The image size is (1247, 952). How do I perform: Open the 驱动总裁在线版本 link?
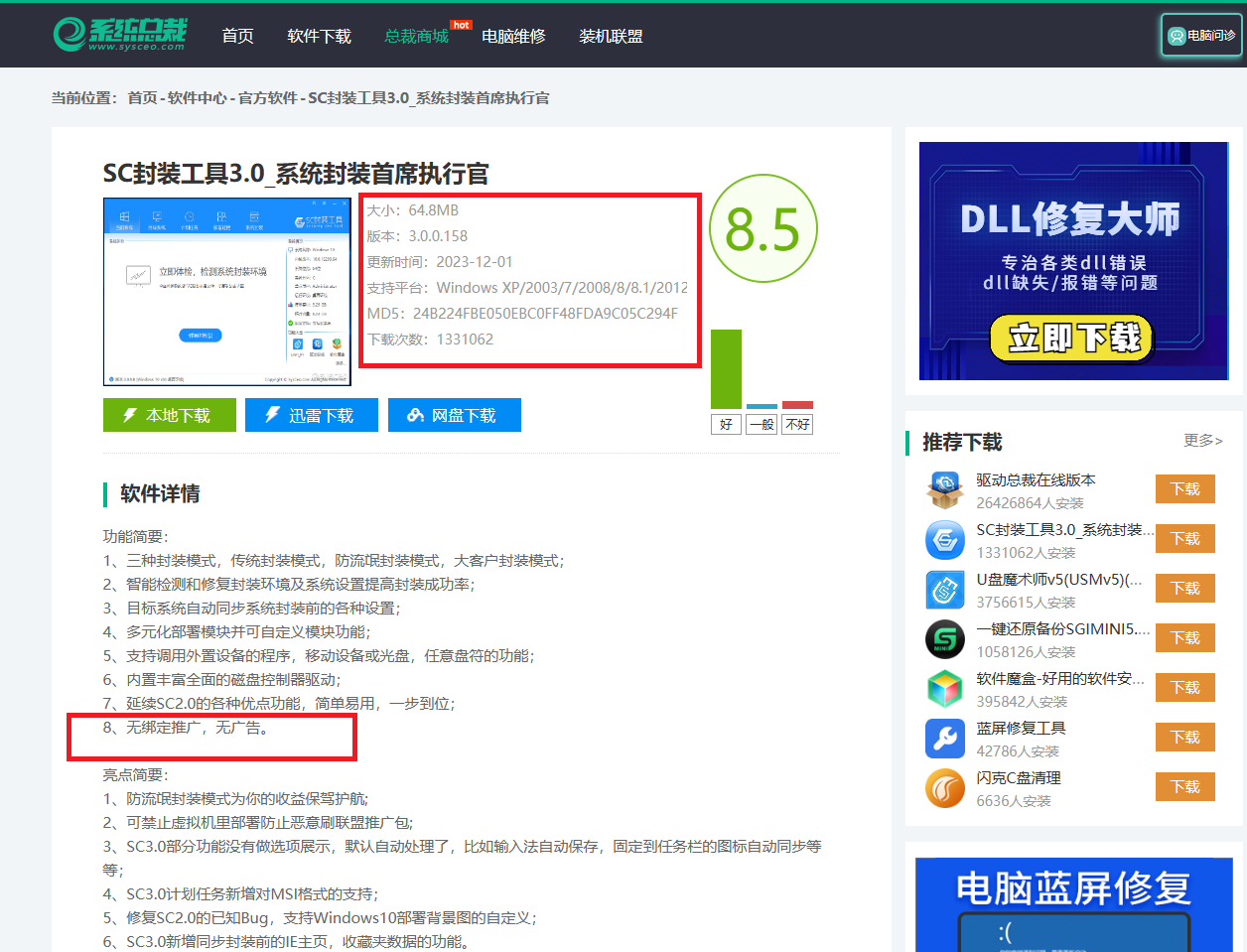pyautogui.click(x=1036, y=479)
